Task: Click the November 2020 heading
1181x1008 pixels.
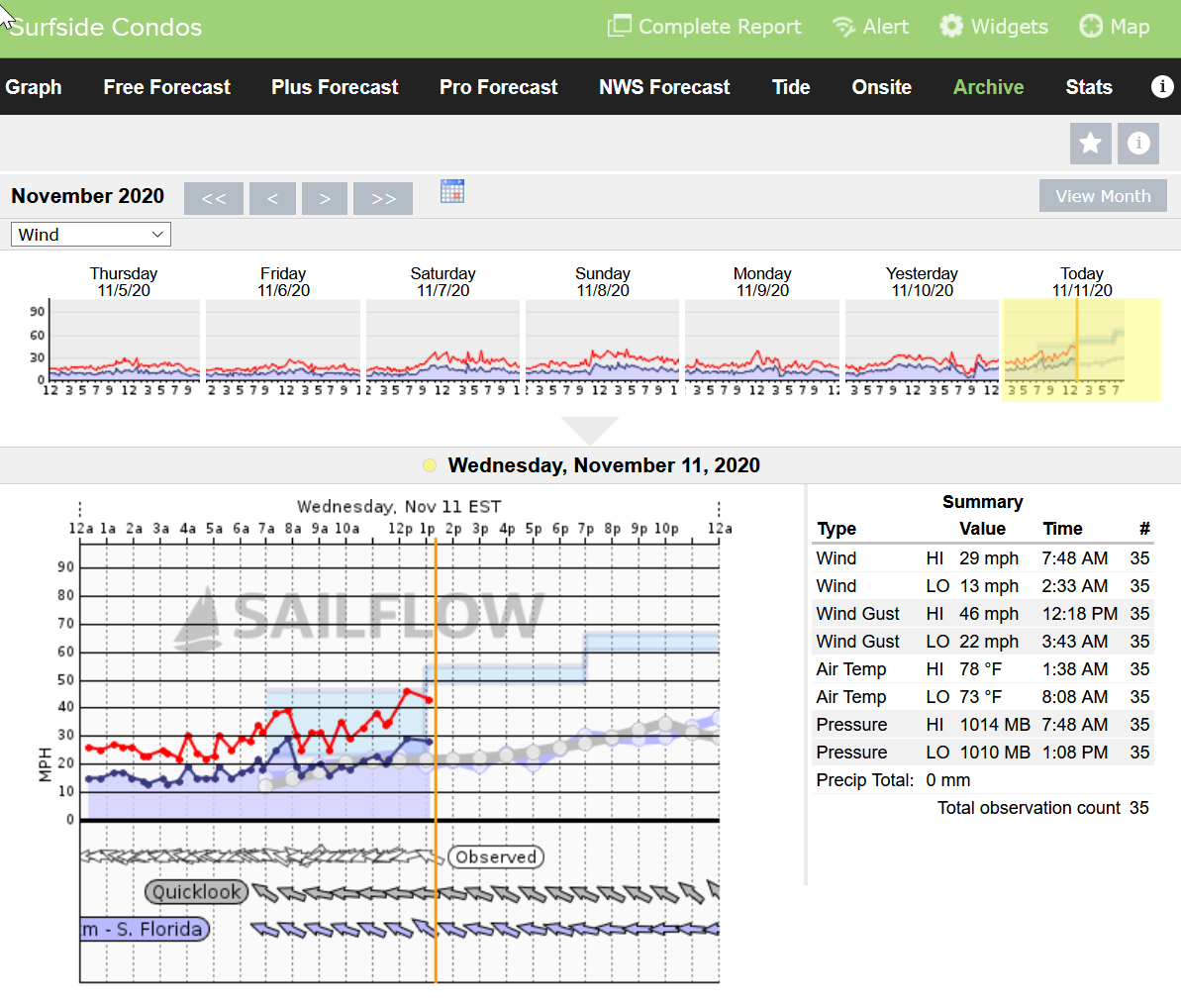Action: [x=87, y=196]
